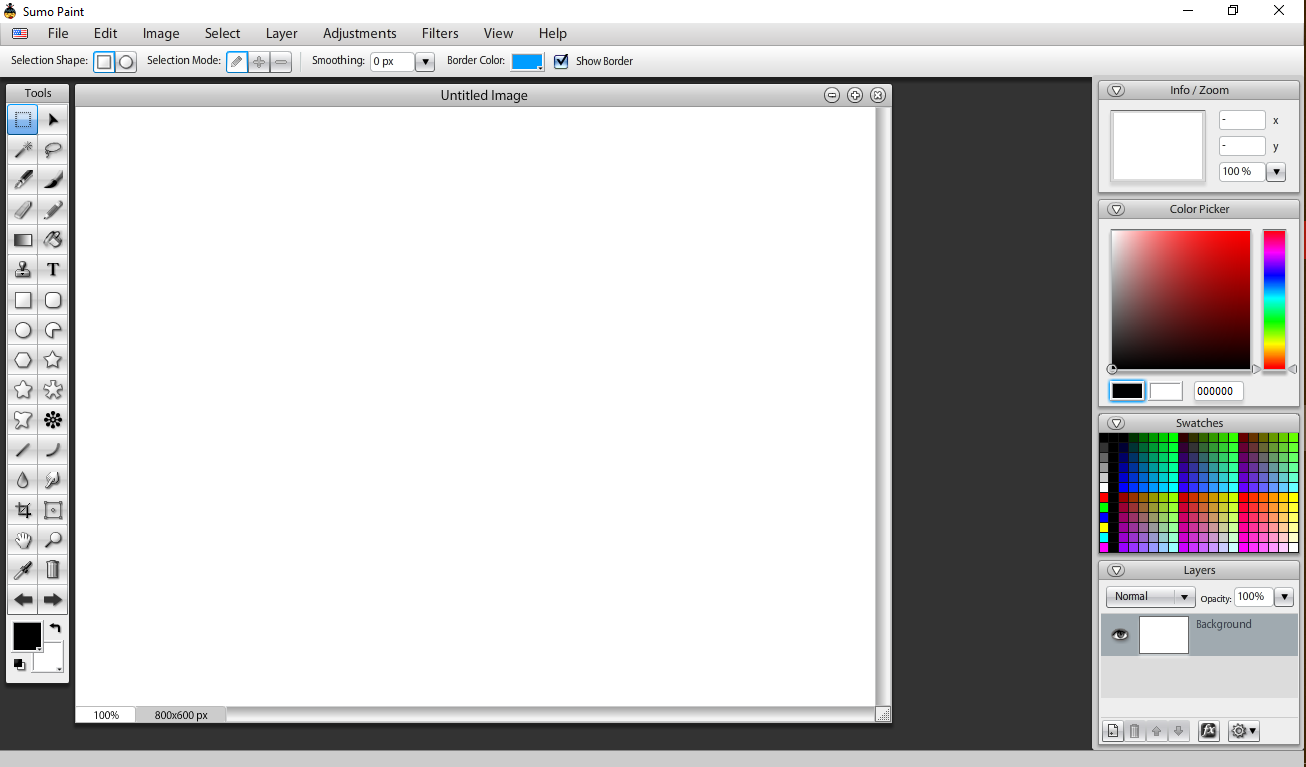Select the Star shape tool
The image size is (1306, 767).
pos(53,359)
